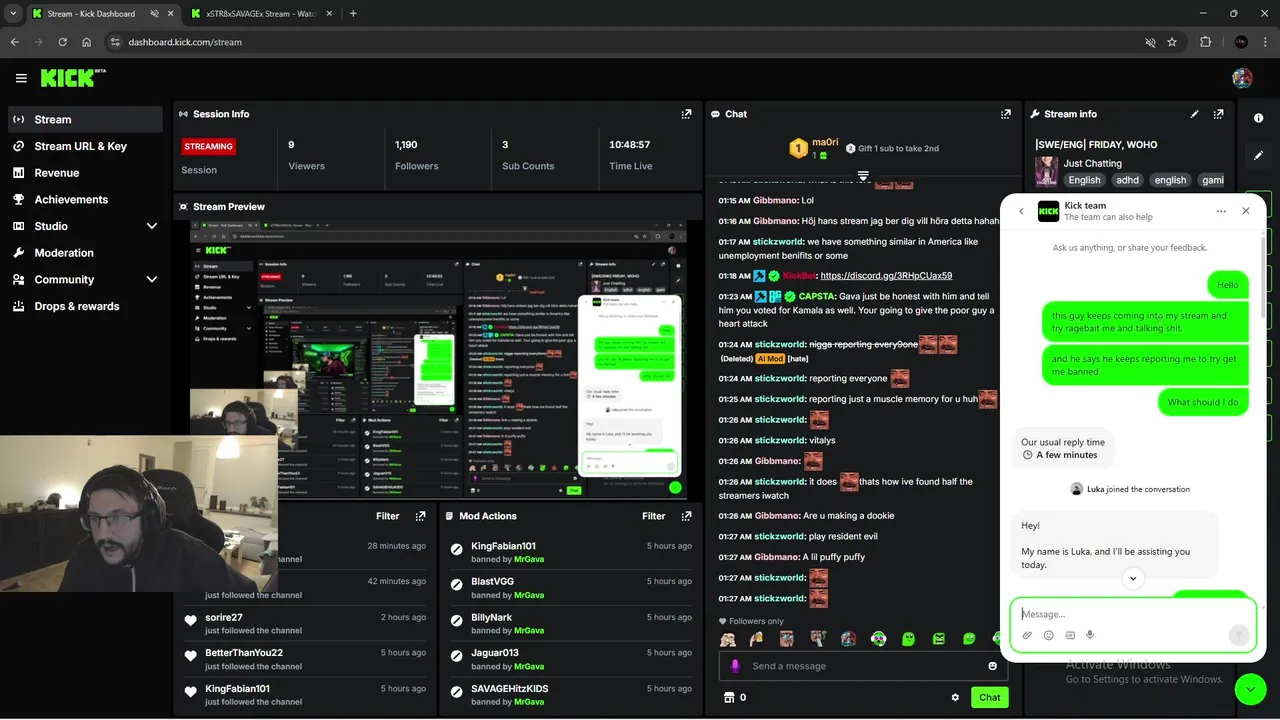Viewport: 1280px width, 720px height.
Task: Jump to latest Kick team message
Action: (1133, 578)
